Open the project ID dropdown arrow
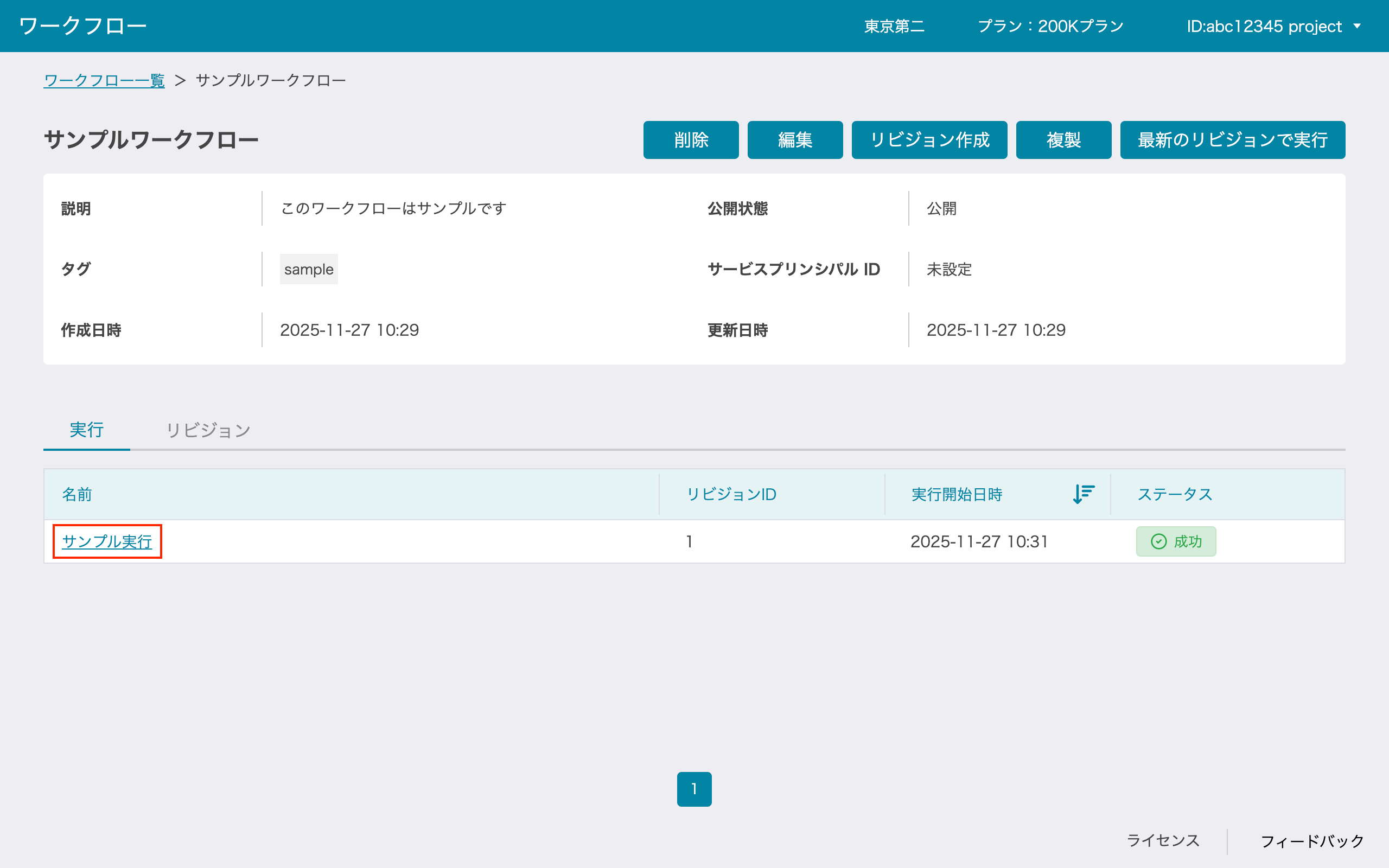 pyautogui.click(x=1358, y=26)
